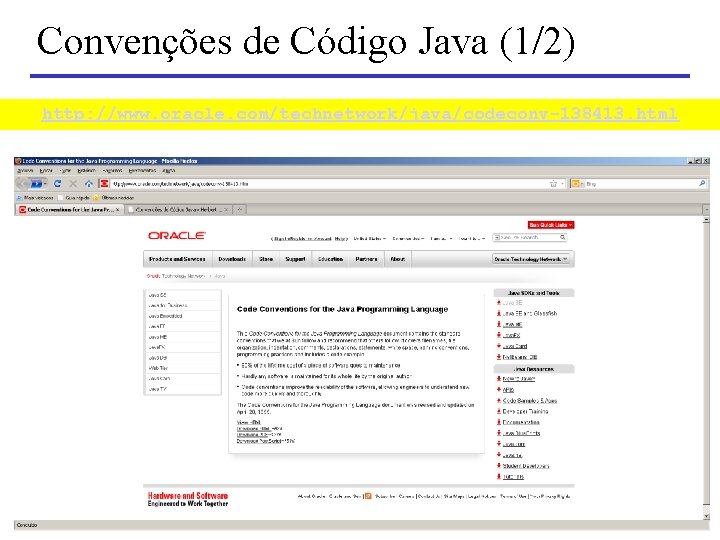
Task: Open the About nav tab
Action: point(398,259)
